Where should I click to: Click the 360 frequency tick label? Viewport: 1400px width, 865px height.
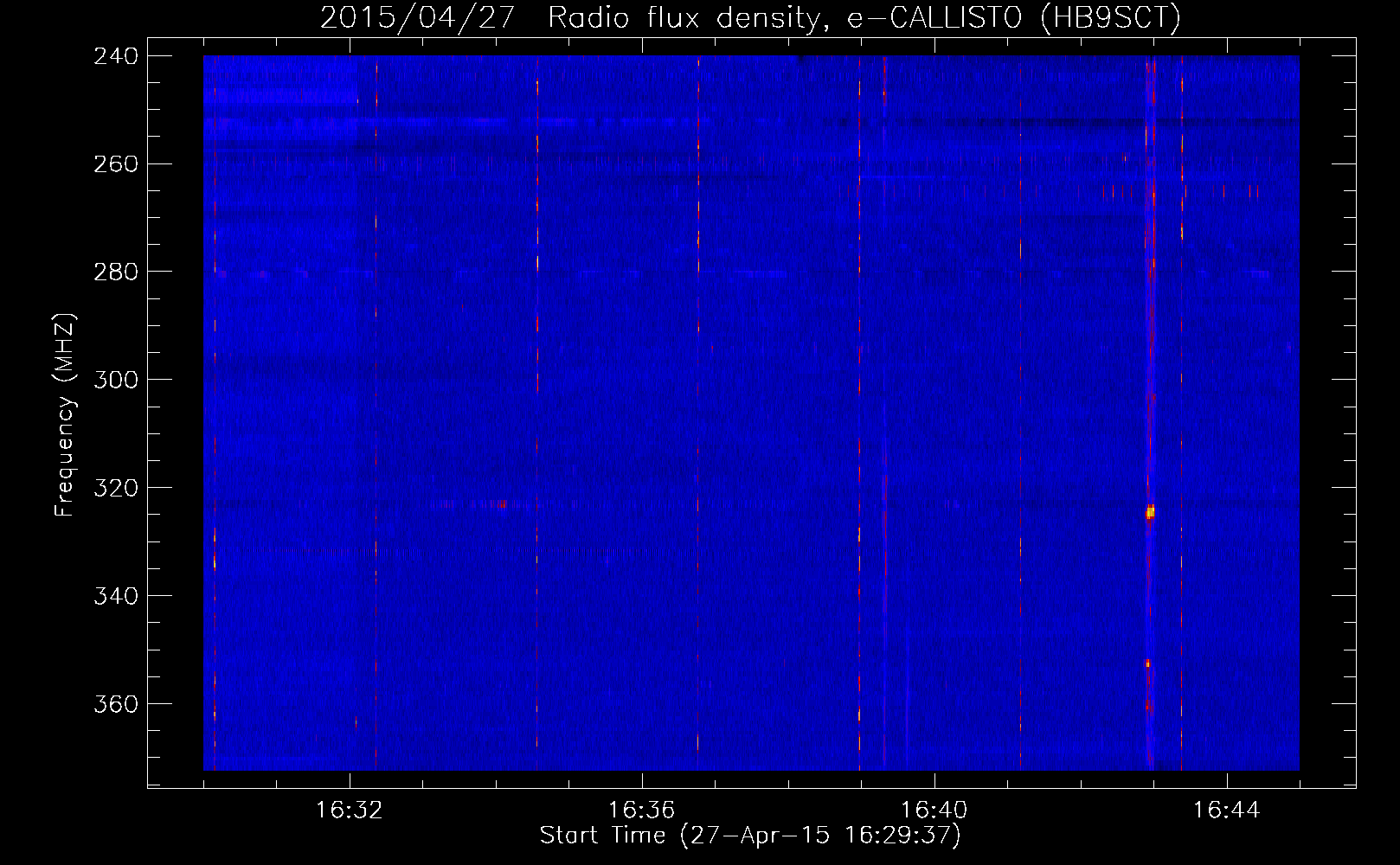click(116, 705)
